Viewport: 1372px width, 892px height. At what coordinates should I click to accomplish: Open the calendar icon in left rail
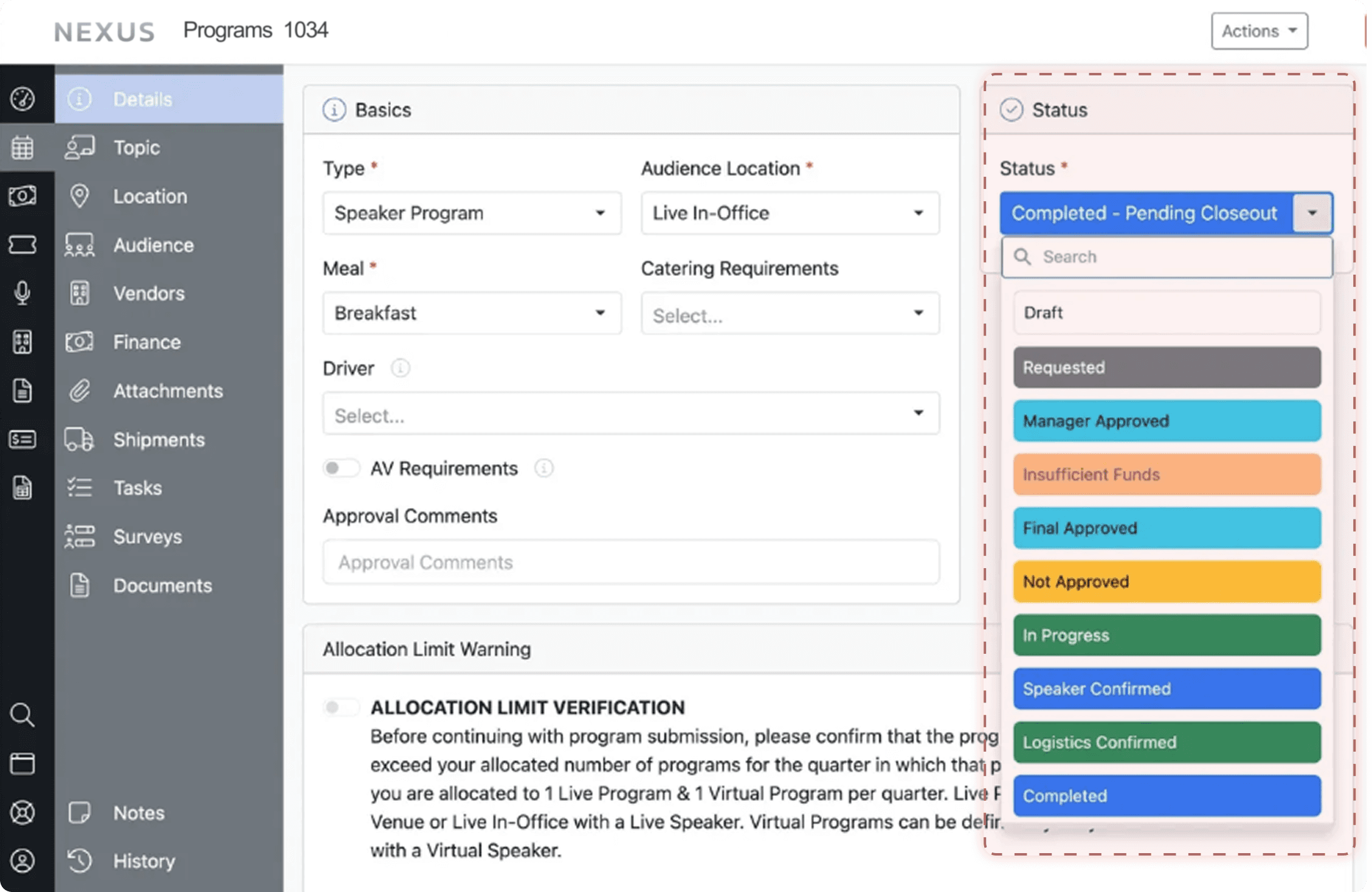tap(22, 147)
